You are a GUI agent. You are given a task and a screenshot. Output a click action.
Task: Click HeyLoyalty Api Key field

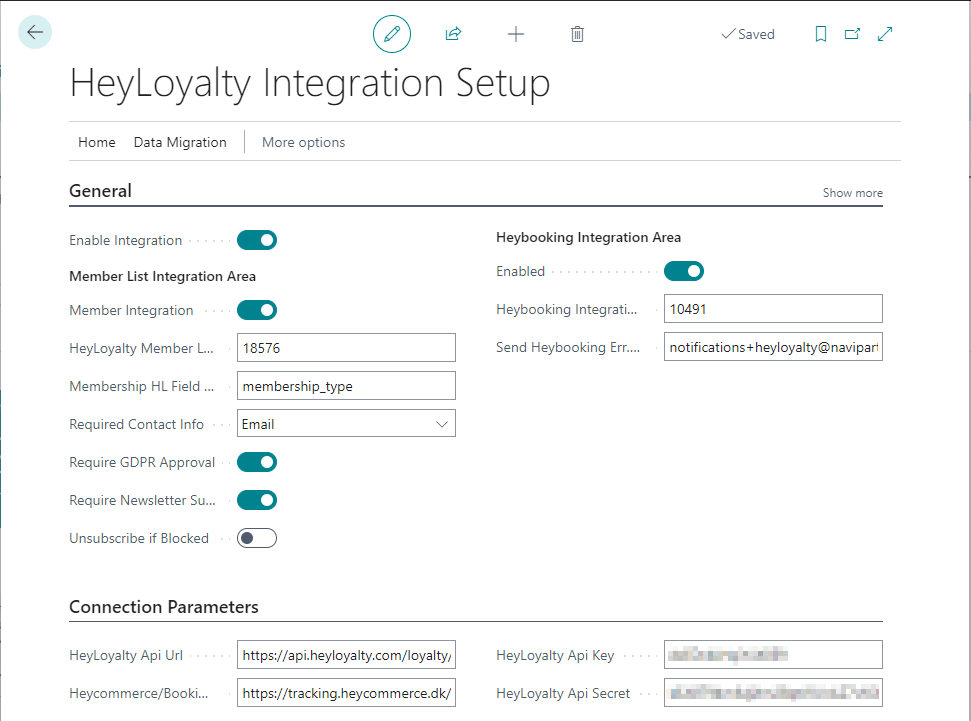773,655
